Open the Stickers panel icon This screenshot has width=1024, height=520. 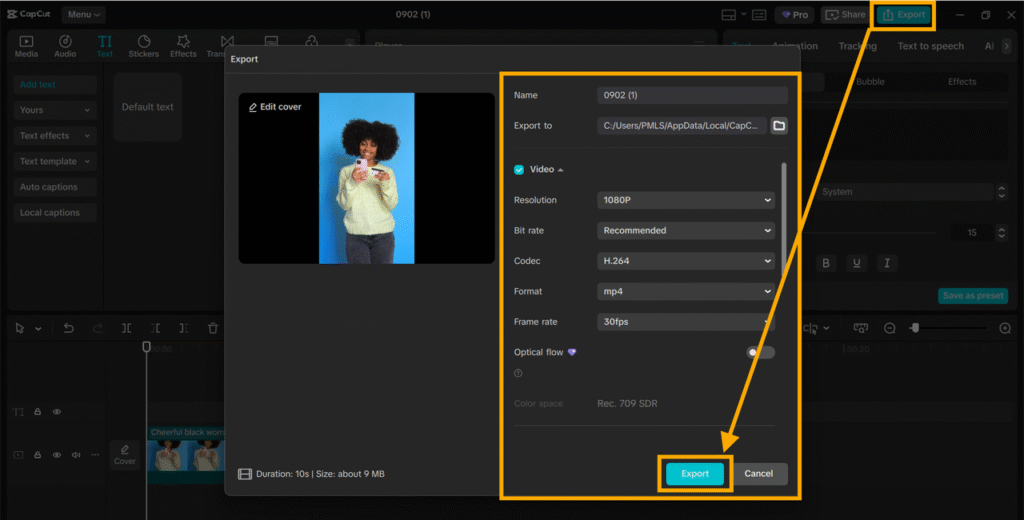click(x=143, y=46)
